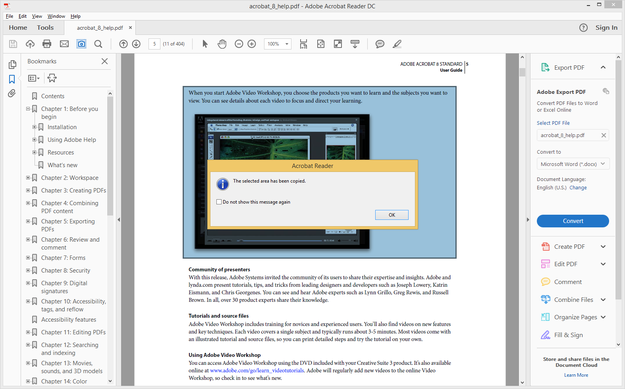Zoom out with minus icon
The height and width of the screenshot is (389, 625).
(x=239, y=44)
